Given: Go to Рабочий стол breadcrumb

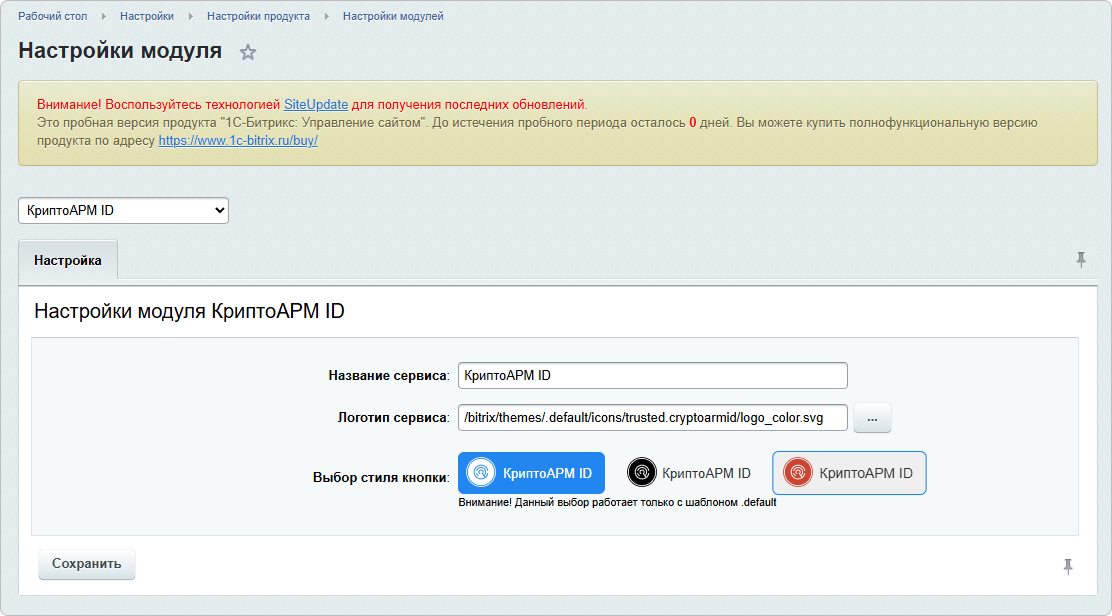Looking at the screenshot, I should (52, 16).
